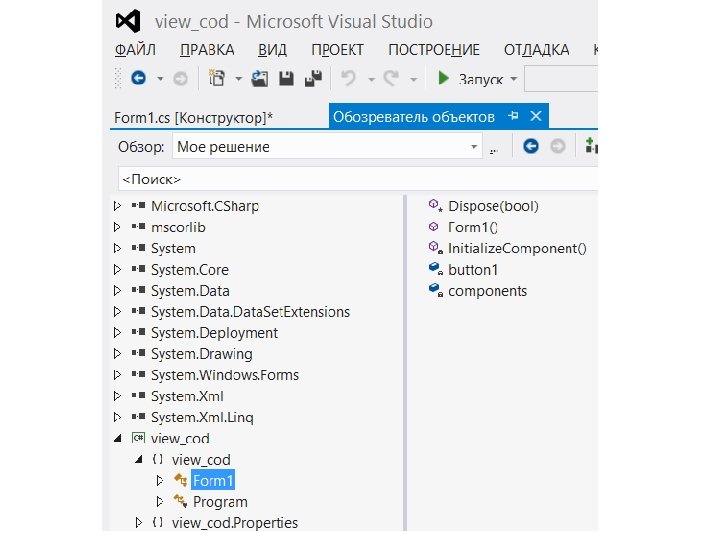This screenshot has height=540, width=720.
Task: Open the Navigate Backward history dropdown arrow
Action: 160,79
